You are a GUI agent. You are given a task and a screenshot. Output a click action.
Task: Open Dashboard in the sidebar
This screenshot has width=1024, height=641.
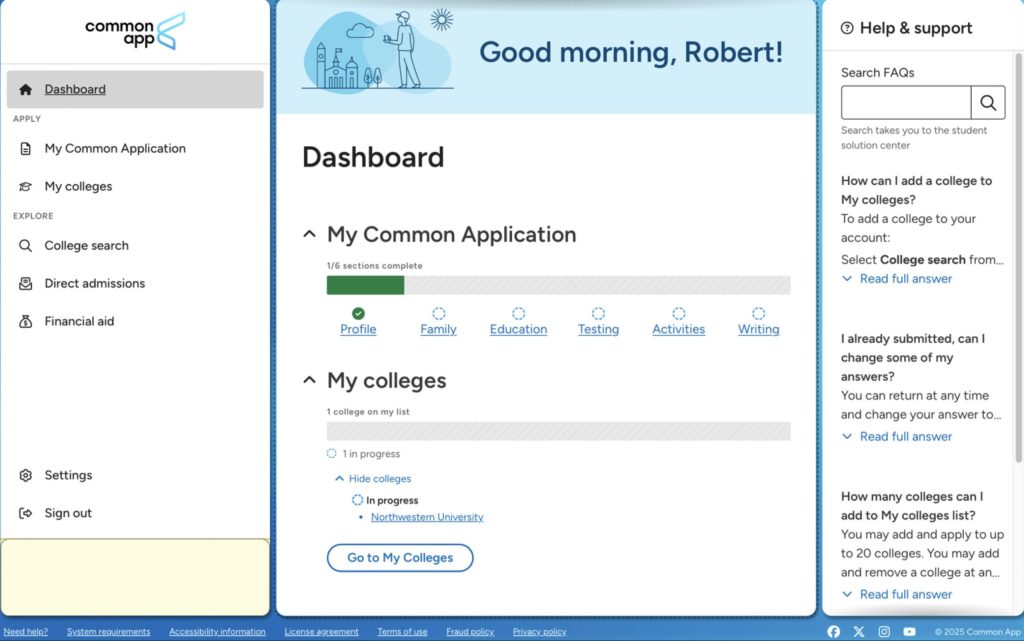[x=135, y=89]
